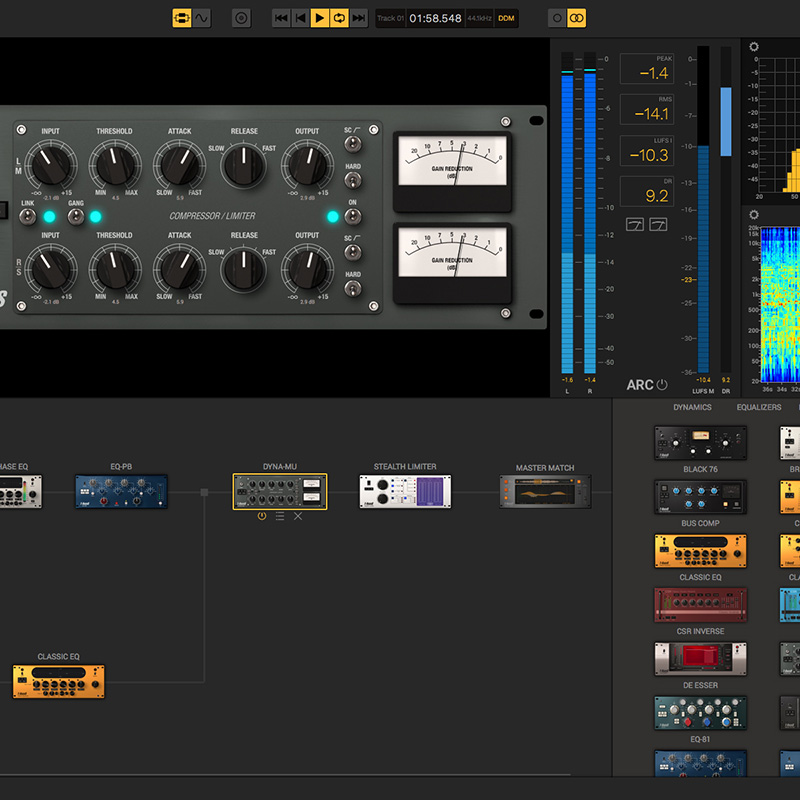This screenshot has height=800, width=800.
Task: Toggle the upper HARD knee switch
Action: tap(352, 181)
